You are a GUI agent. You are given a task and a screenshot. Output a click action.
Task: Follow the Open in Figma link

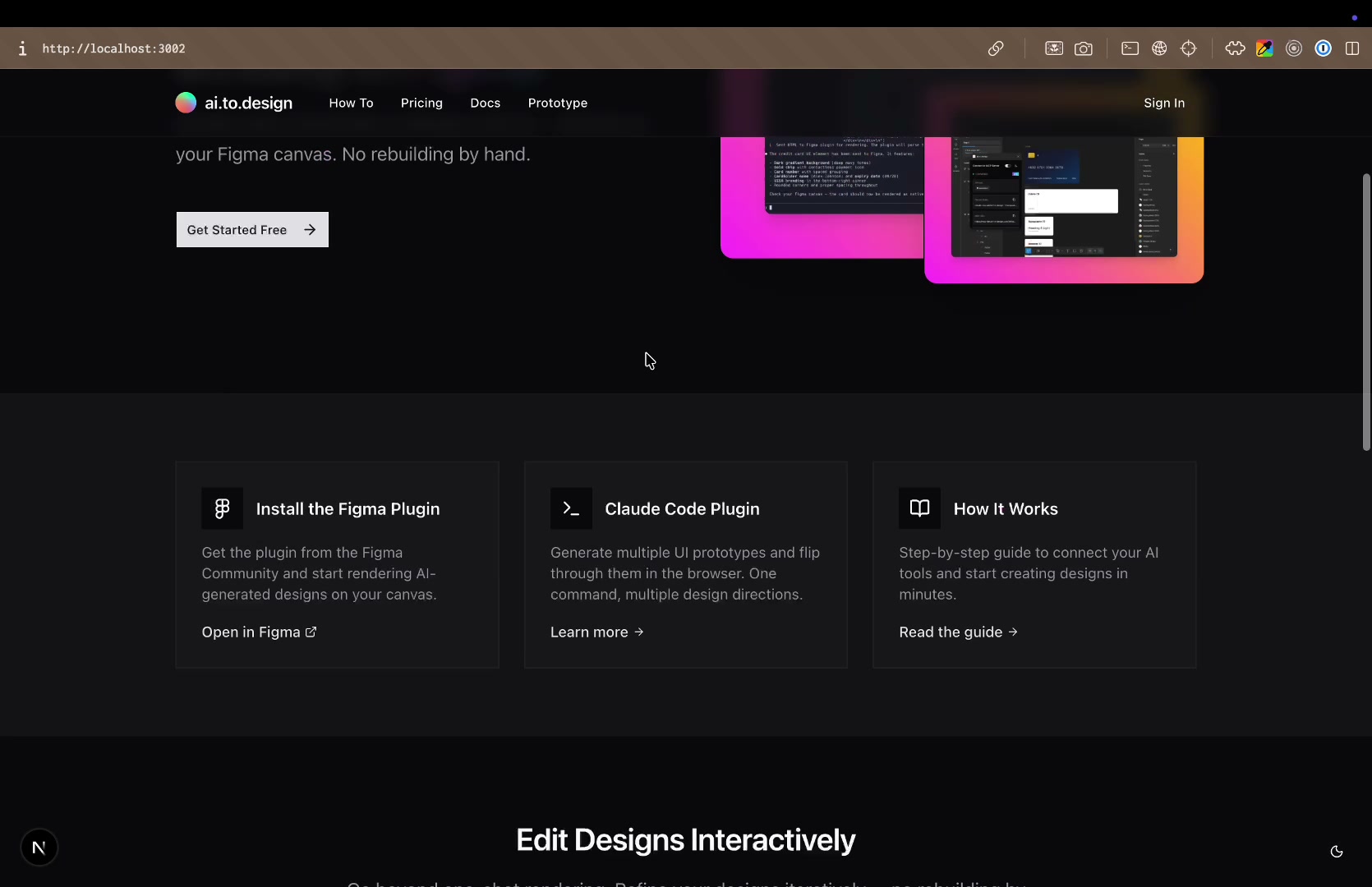[x=259, y=632]
